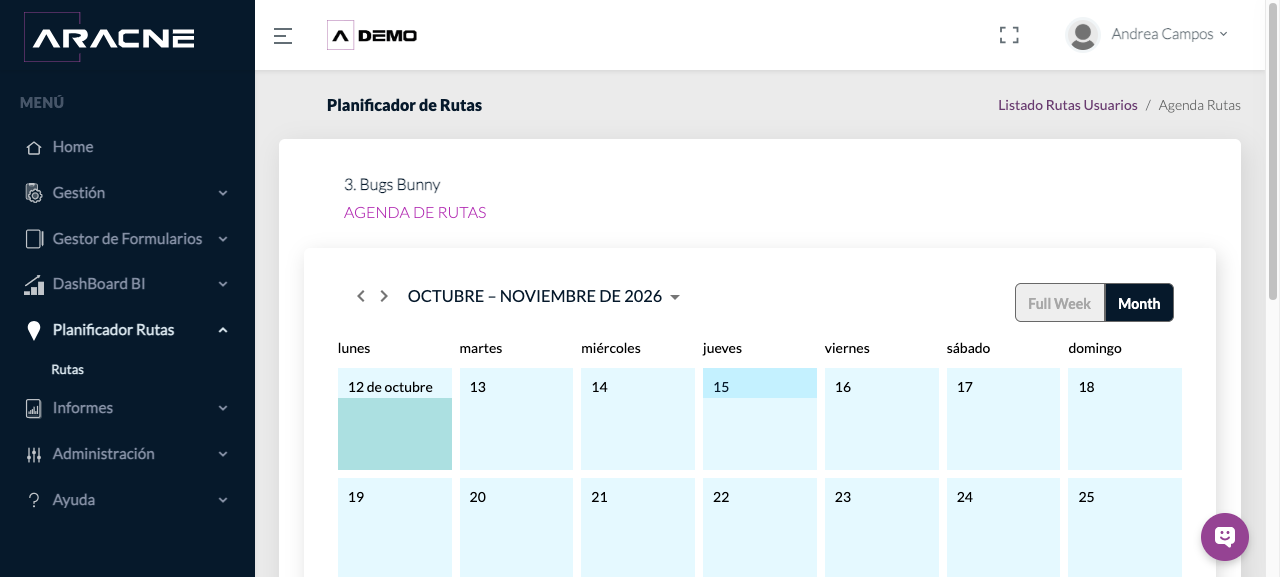The image size is (1280, 577).
Task: Click the Gestión gear icon
Action: pyautogui.click(x=34, y=193)
